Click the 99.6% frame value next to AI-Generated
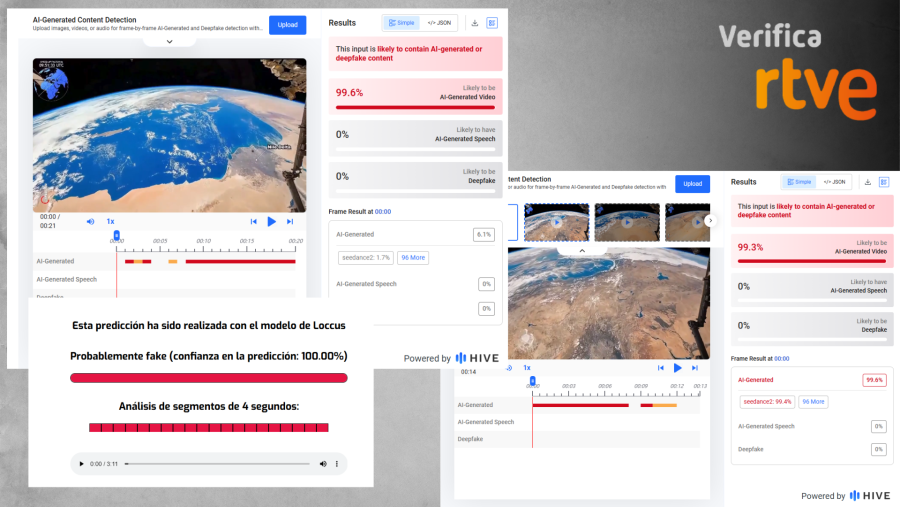The width and height of the screenshot is (900, 507). [874, 380]
